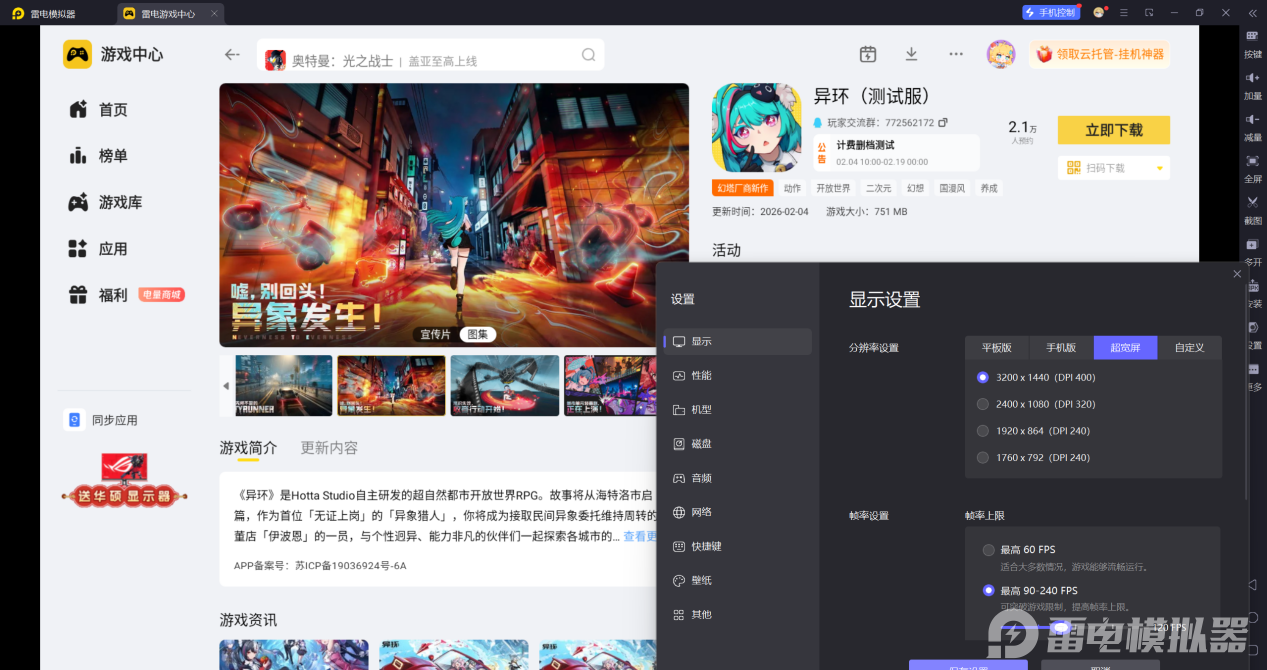
Task: Switch to 超宽屏 resolution tab
Action: tap(1125, 348)
